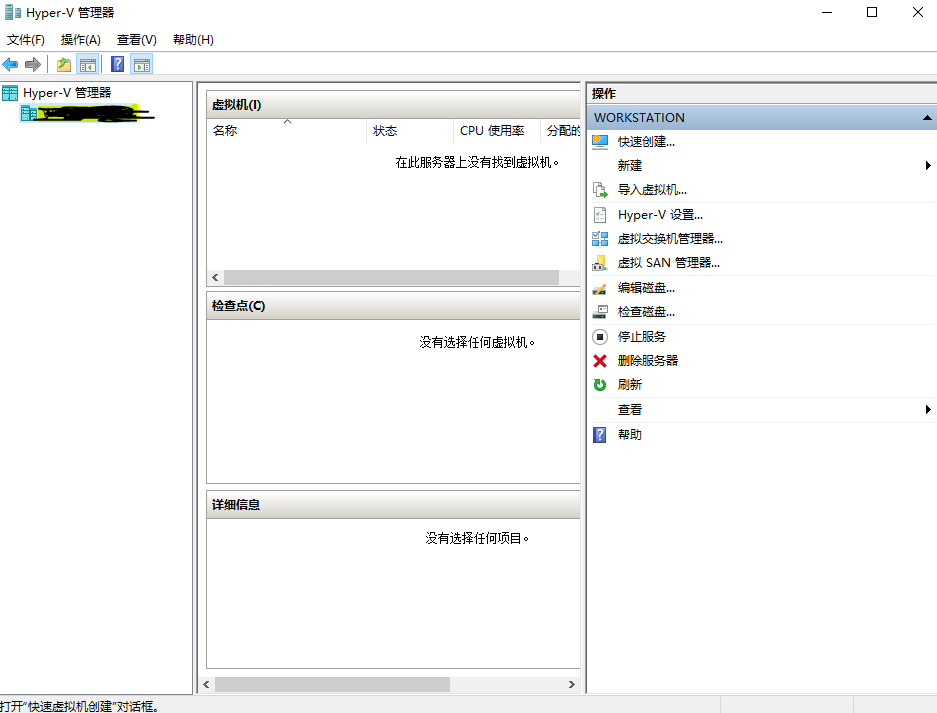Screen dimensions: 937x713
Task: Click the Hyper-V 设置 document icon
Action: [600, 215]
